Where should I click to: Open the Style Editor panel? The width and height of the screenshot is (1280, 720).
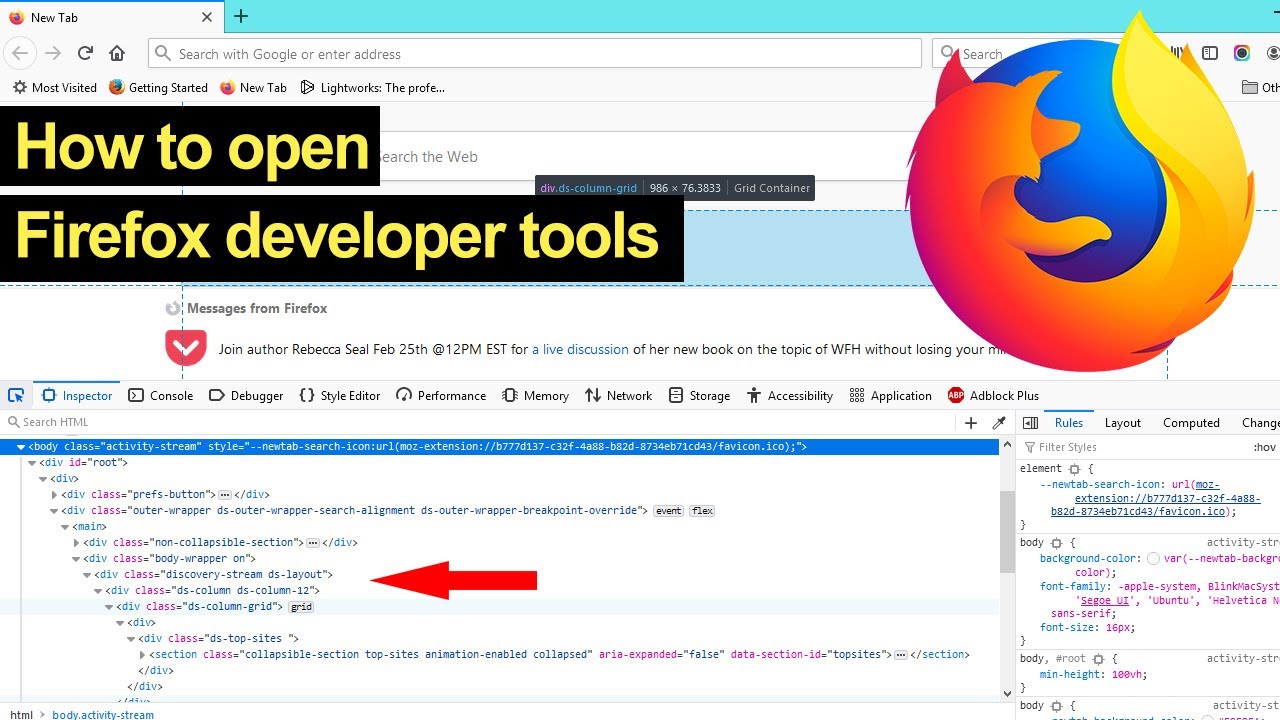coord(340,395)
